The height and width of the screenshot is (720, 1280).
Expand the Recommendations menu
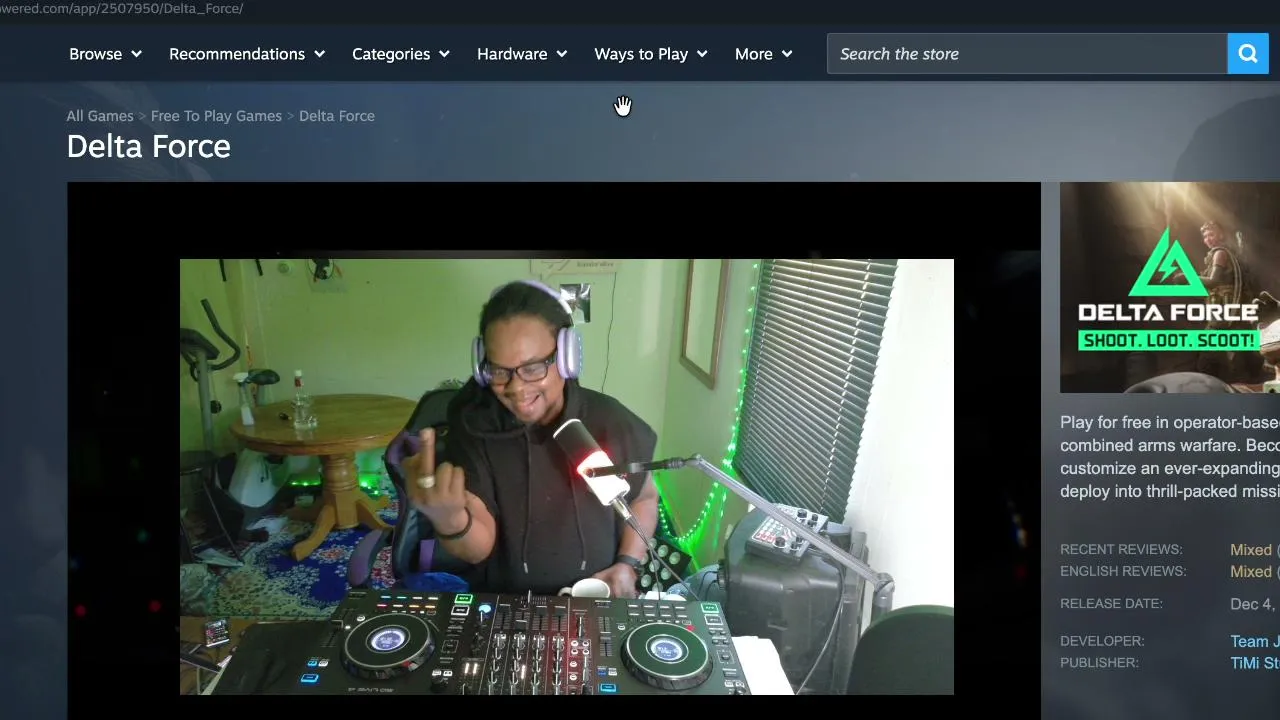247,54
